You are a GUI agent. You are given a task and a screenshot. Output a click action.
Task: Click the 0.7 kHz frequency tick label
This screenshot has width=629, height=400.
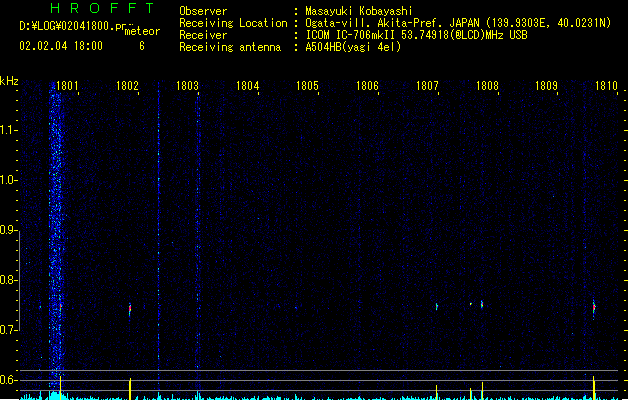[9, 330]
